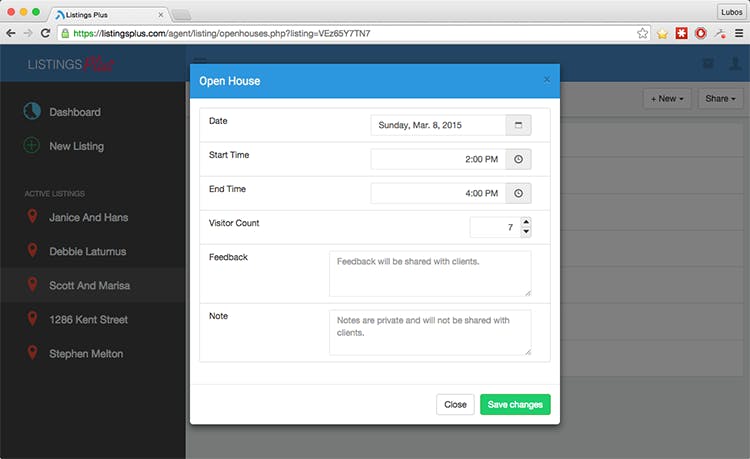Click the Listings Plus logo
Image resolution: width=750 pixels, height=459 pixels.
(70, 64)
